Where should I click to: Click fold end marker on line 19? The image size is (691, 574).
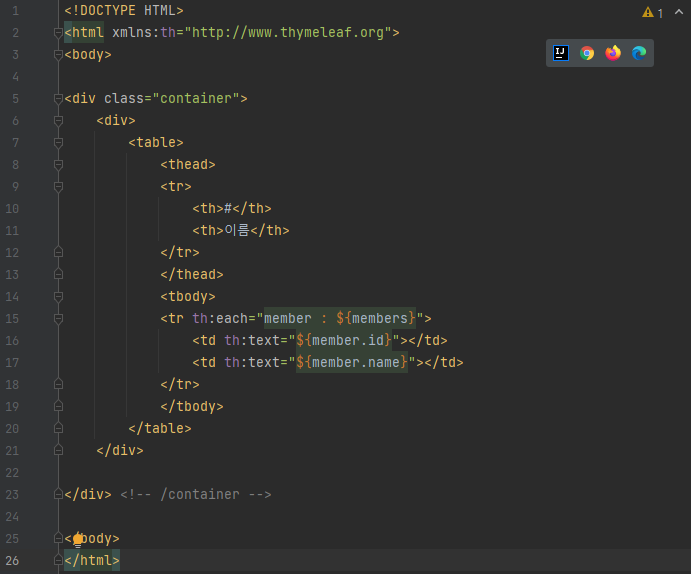(x=58, y=406)
